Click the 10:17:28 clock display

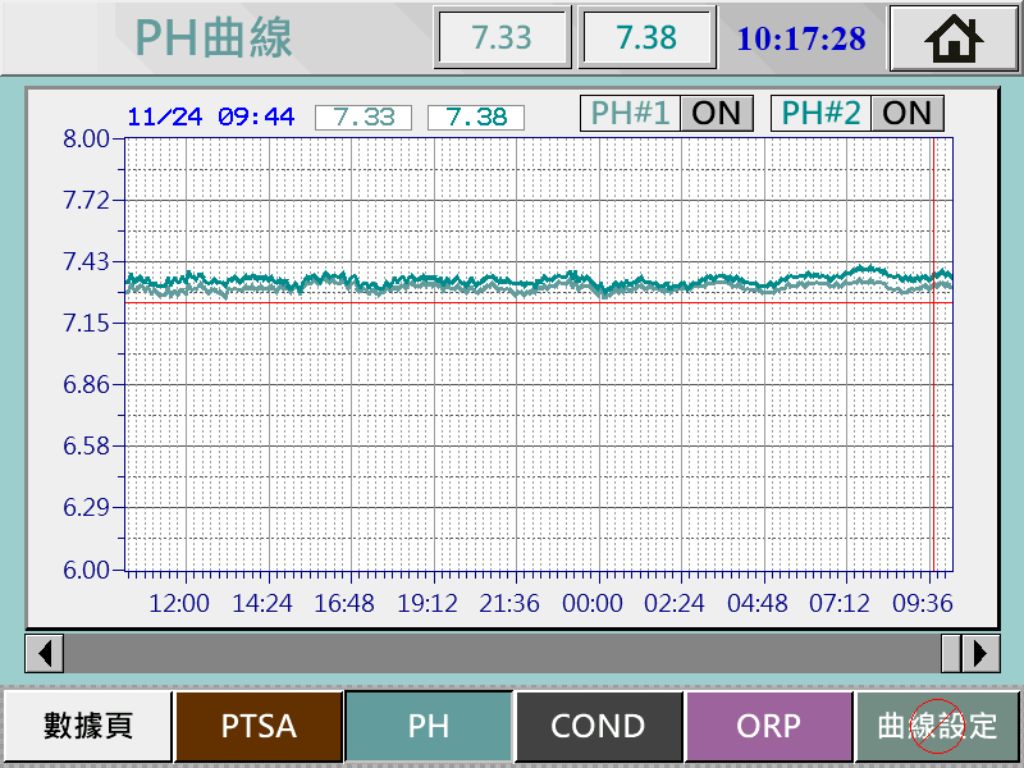pyautogui.click(x=801, y=39)
